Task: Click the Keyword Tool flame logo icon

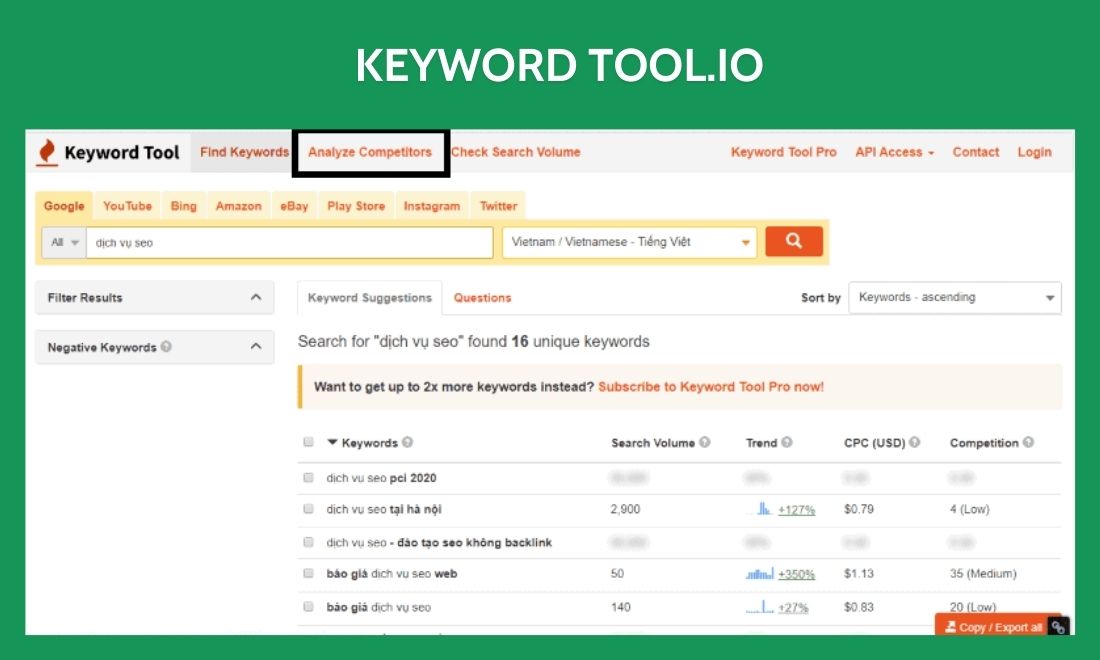Action: coord(45,151)
